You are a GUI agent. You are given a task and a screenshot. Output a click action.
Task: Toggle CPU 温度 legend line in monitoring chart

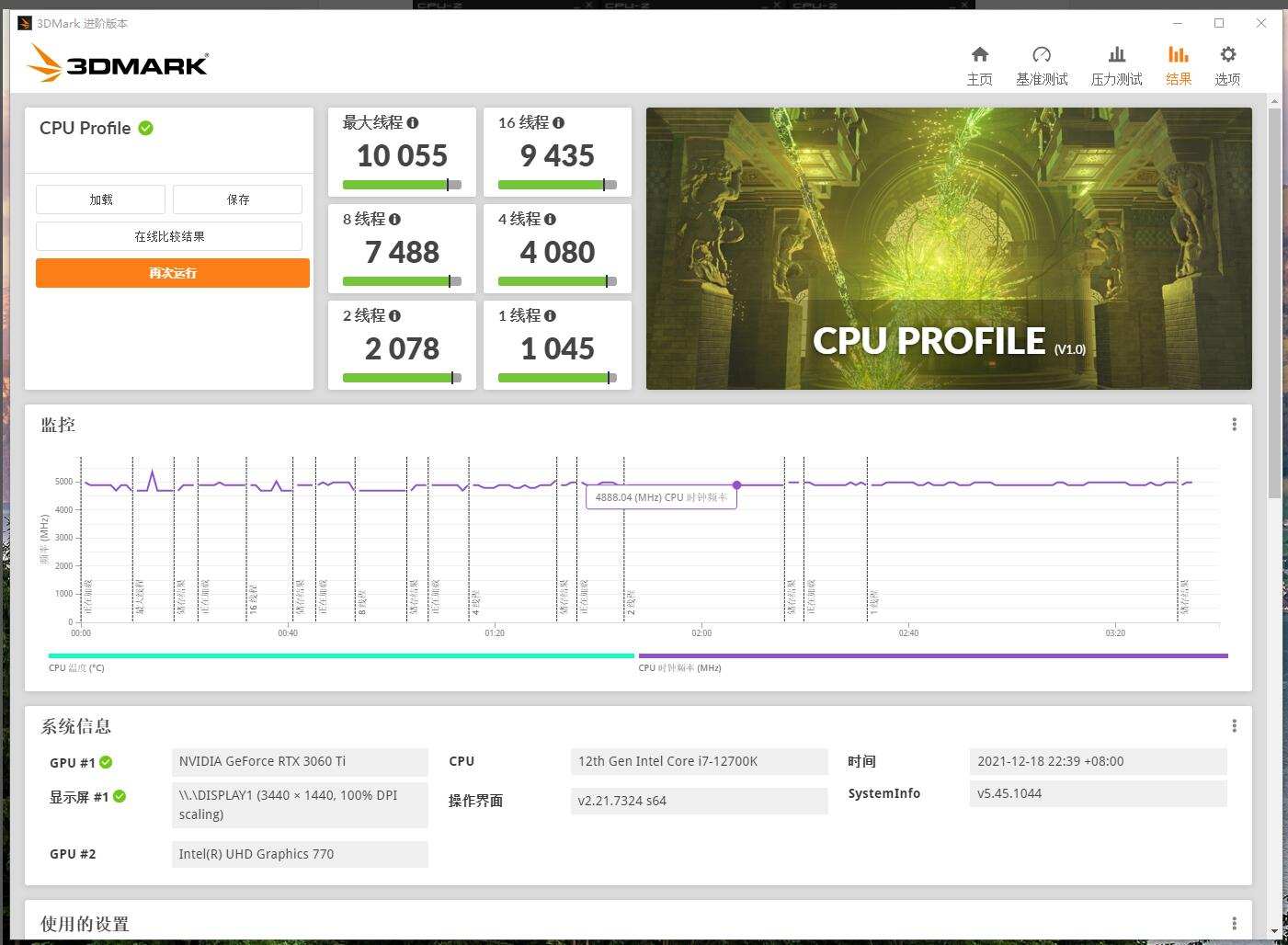coord(341,656)
